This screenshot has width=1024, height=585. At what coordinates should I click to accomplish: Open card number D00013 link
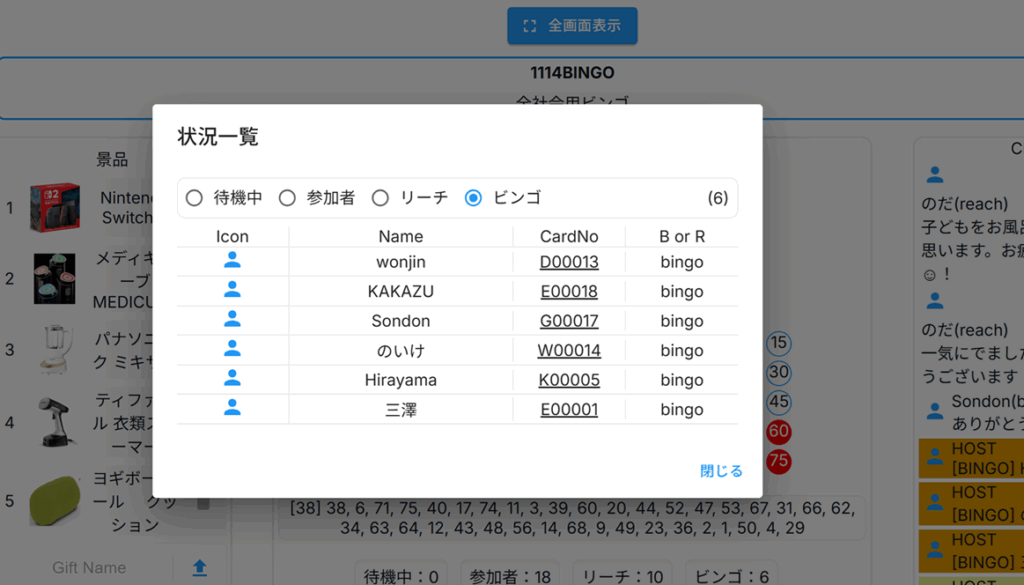click(x=569, y=262)
